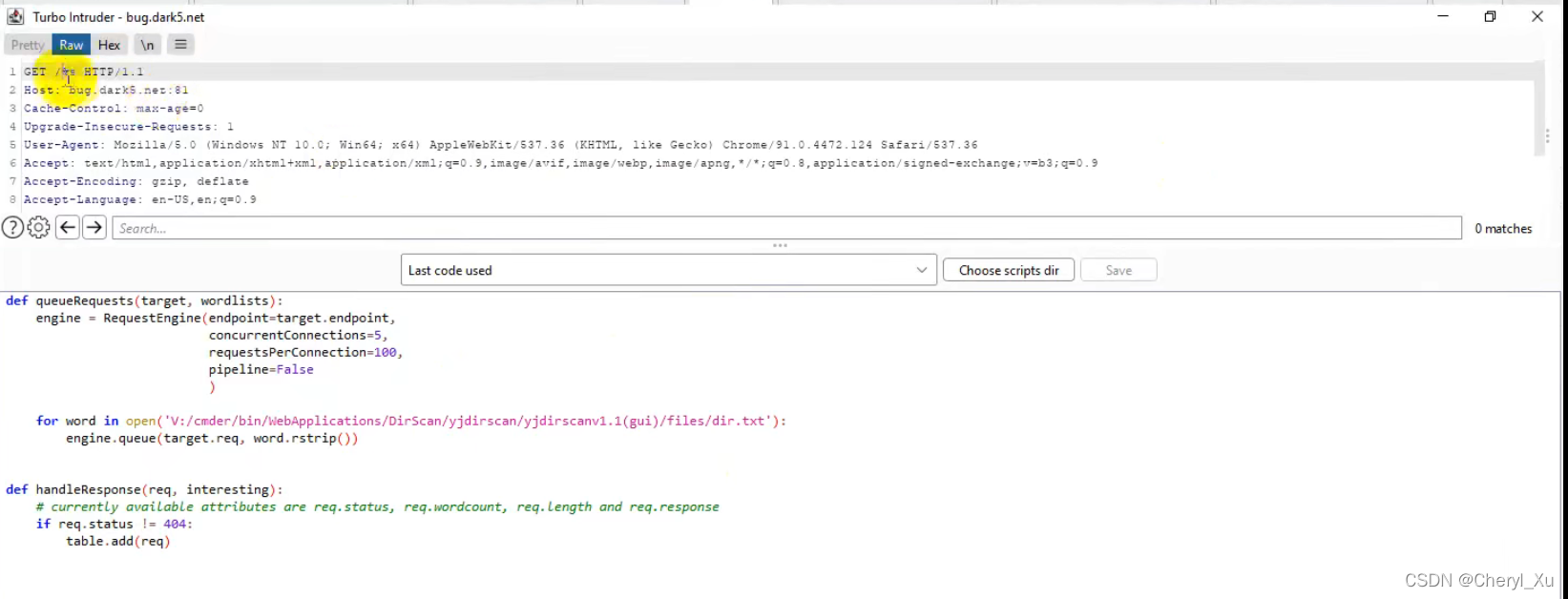Go to previous search match arrow
The image size is (1568, 599).
tap(67, 228)
